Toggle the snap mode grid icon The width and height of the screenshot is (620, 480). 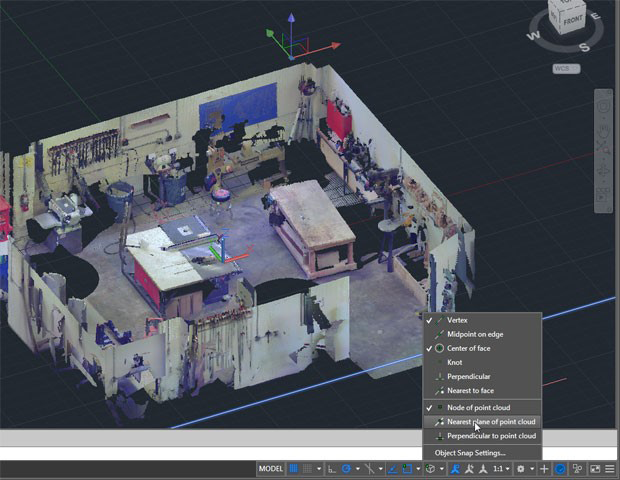(307, 469)
